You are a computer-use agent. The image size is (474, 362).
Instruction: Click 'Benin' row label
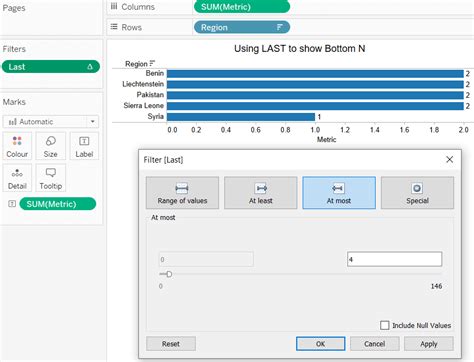coord(155,73)
